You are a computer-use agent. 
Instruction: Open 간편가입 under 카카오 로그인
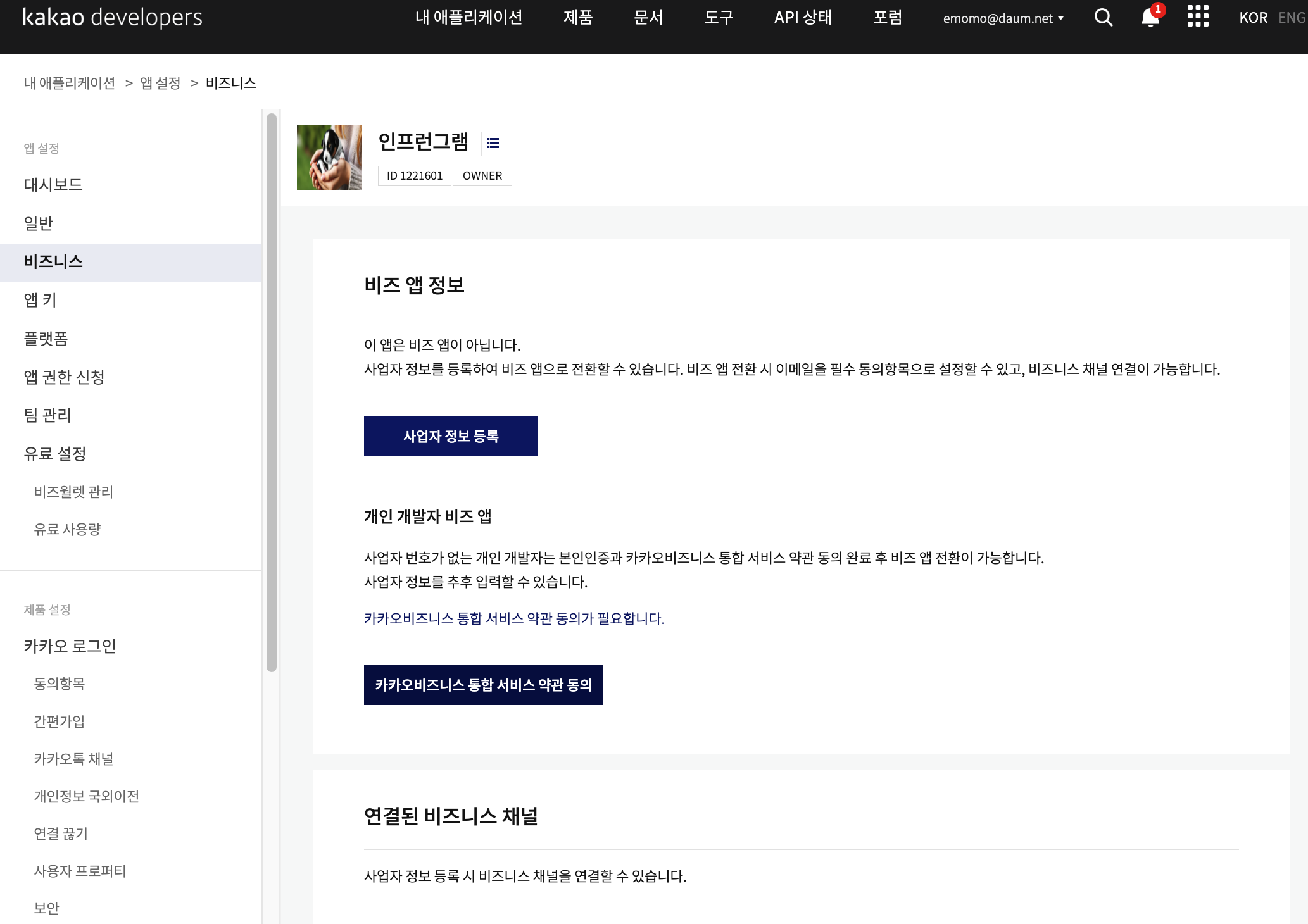click(x=59, y=721)
